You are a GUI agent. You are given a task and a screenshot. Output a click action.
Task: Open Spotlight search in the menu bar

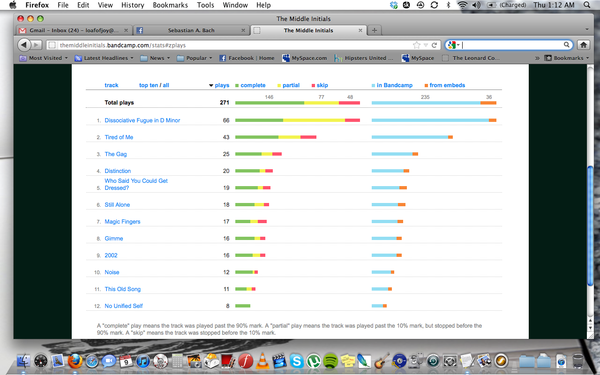pos(587,5)
